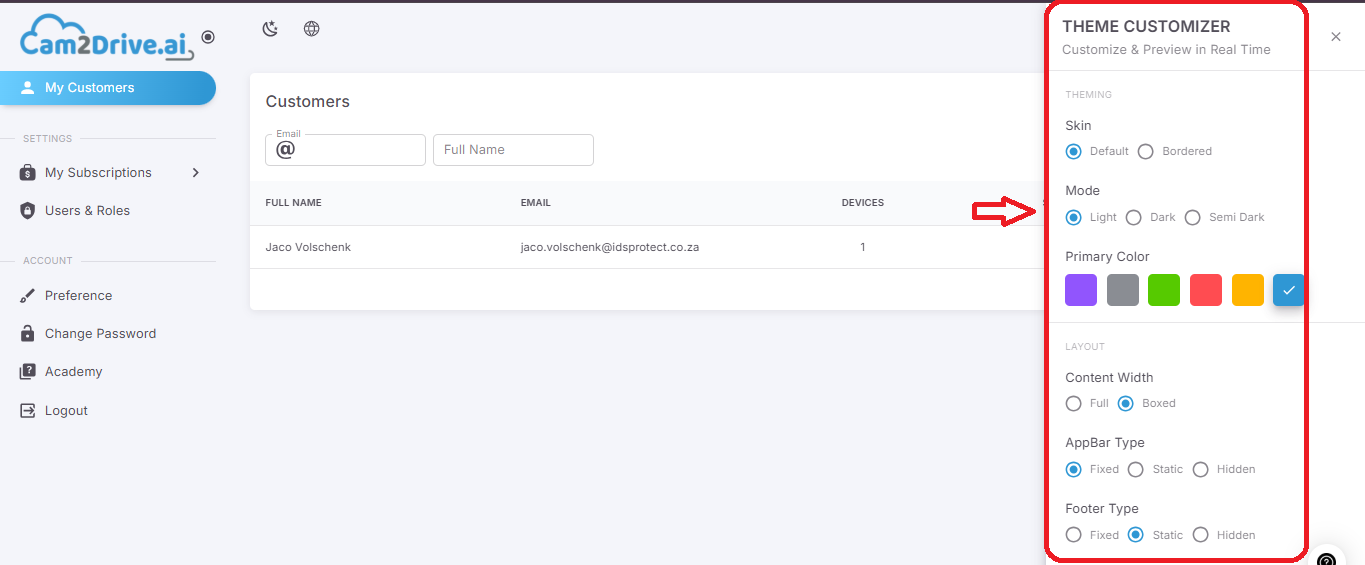Screen dimensions: 1365x565
Task: Click the Cam2Drive.ai logo
Action: [107, 38]
